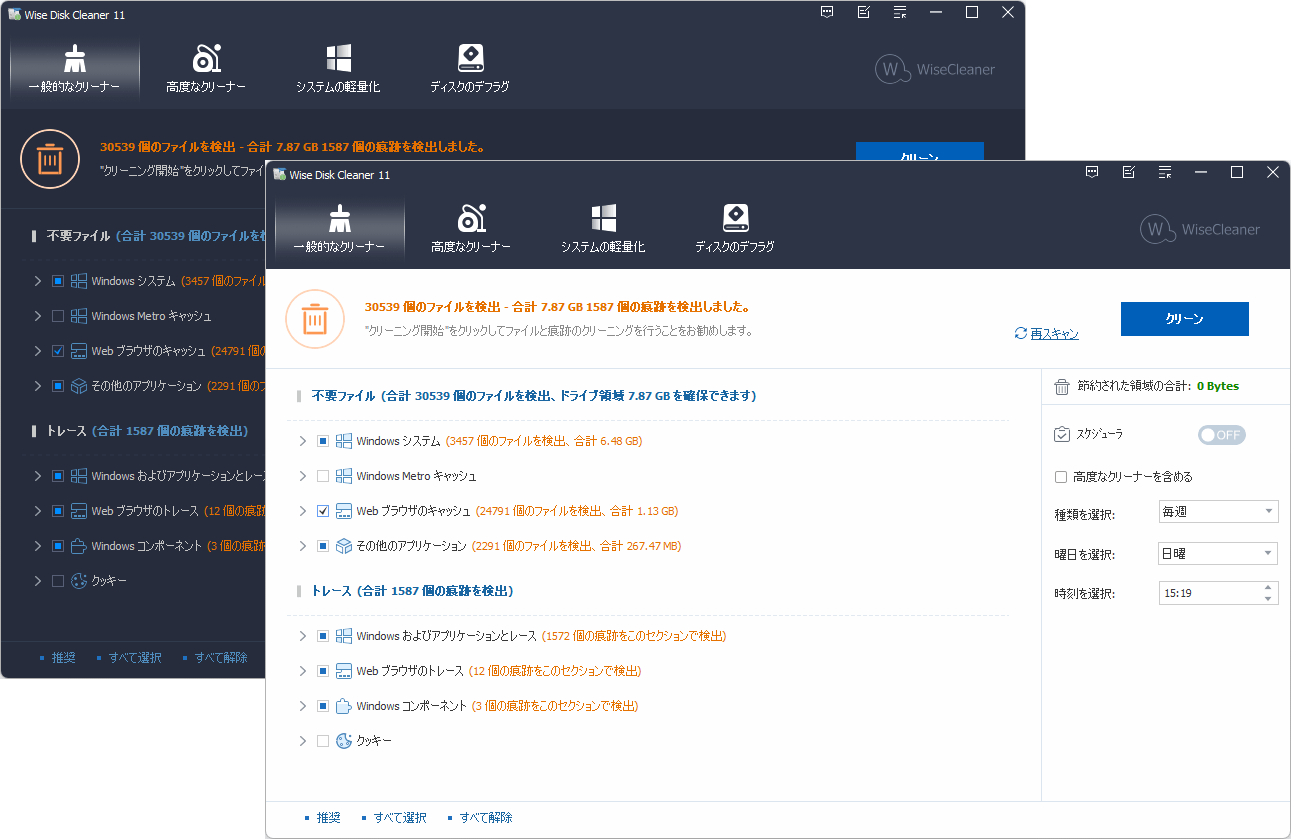
Task: Toggle Web ブラウザのトレース checkbox in front window
Action: tap(323, 671)
